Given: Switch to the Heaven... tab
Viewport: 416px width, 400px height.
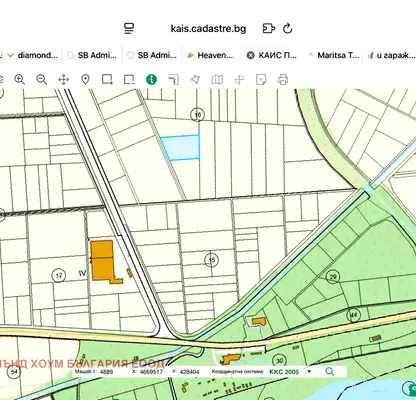Looking at the screenshot, I should point(210,55).
